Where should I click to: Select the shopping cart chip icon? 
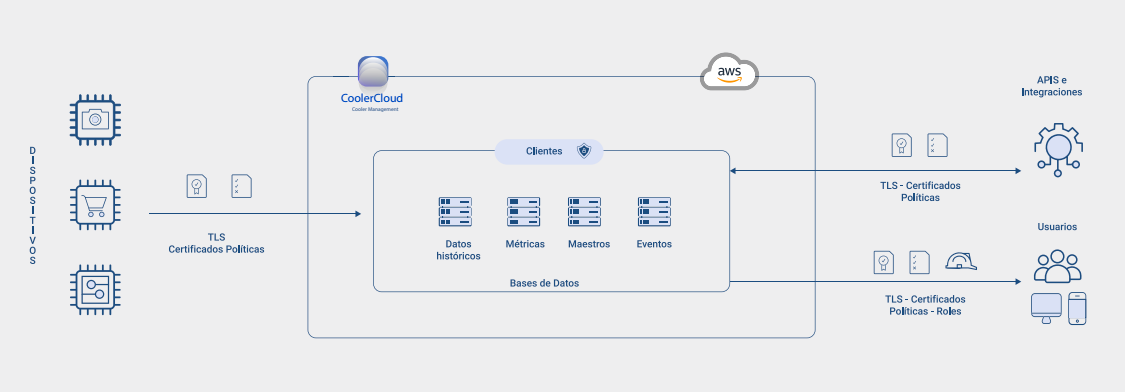[x=95, y=206]
